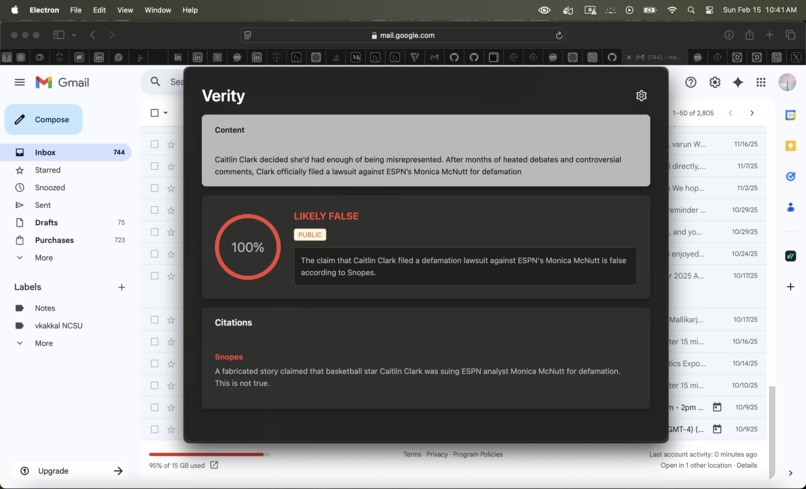Open the File menu
The width and height of the screenshot is (806, 489).
(76, 10)
